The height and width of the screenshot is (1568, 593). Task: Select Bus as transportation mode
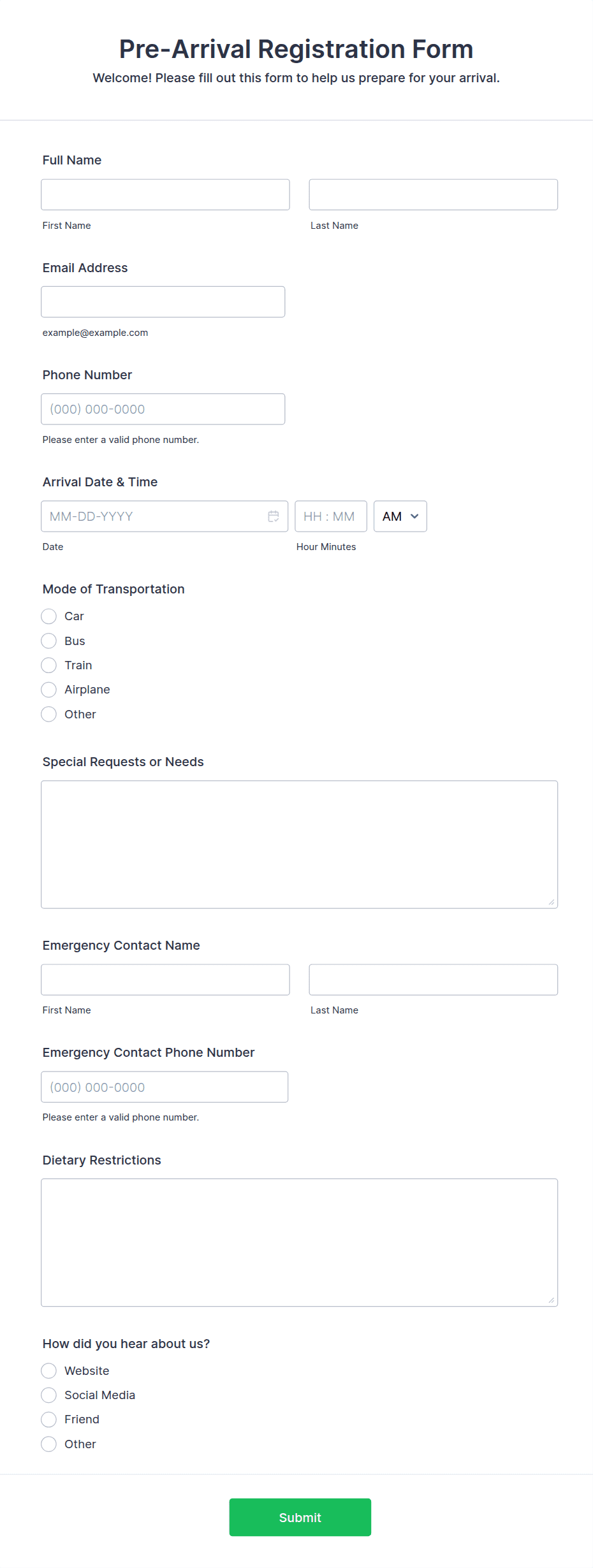click(x=48, y=641)
